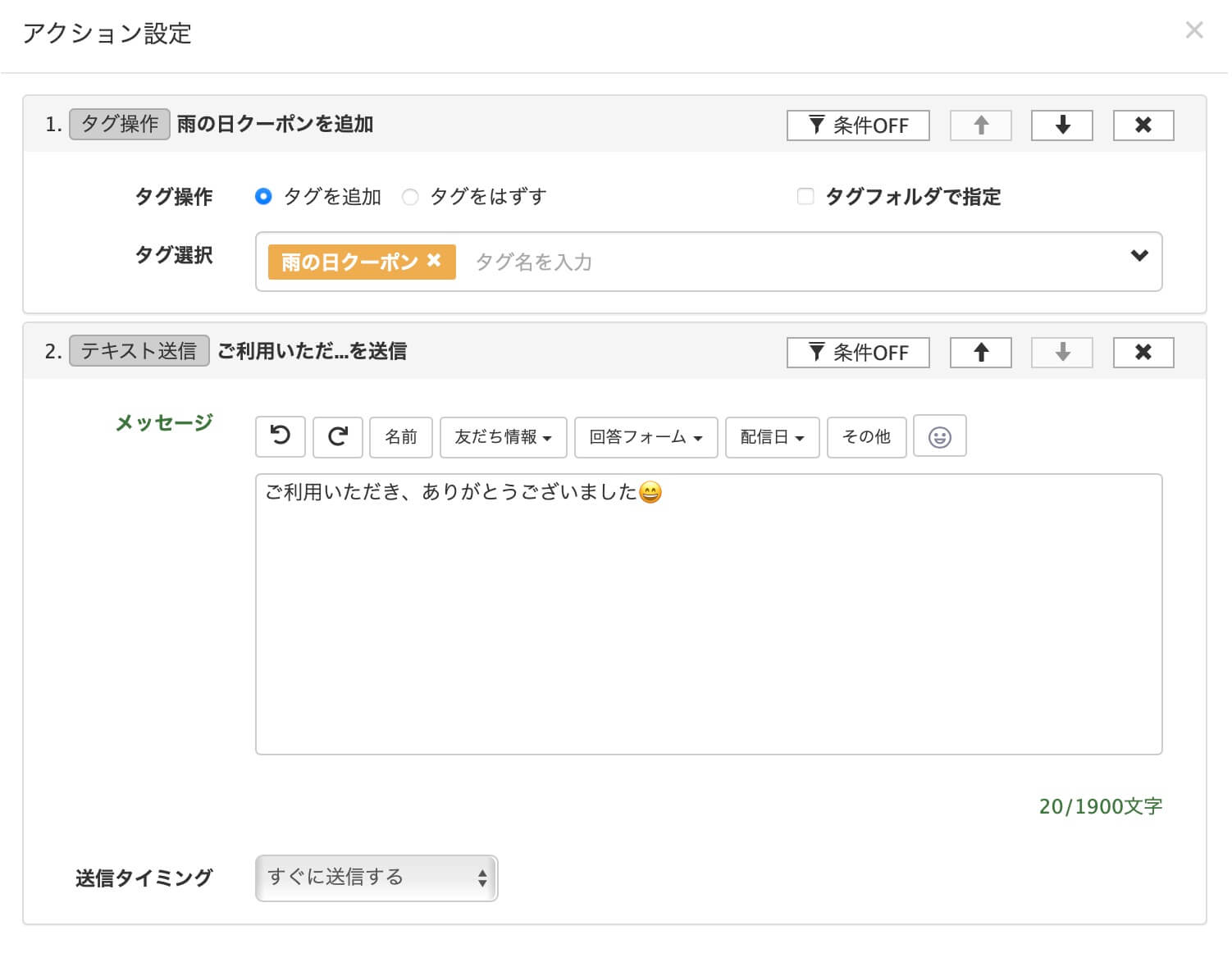
Task: Delete action 1 タグ操作 with X
Action: (x=1143, y=125)
